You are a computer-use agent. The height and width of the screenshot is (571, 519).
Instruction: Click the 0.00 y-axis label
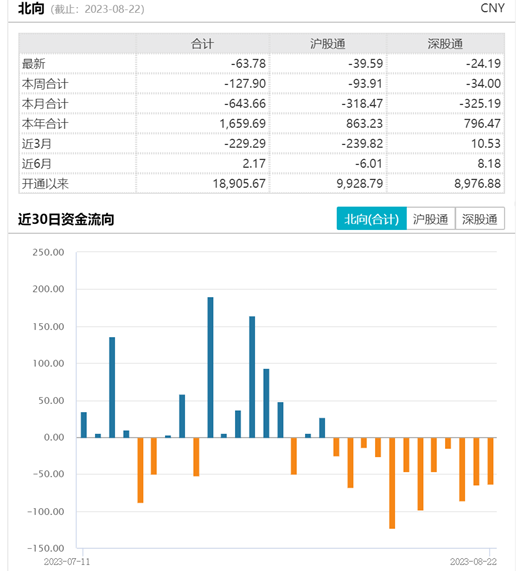coord(54,437)
